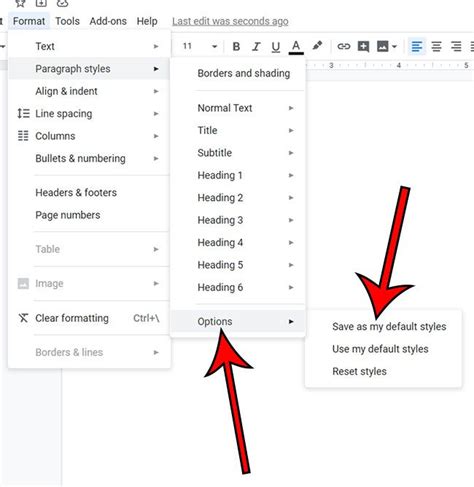The height and width of the screenshot is (487, 474).
Task: Expand the Subtitle style arrow
Action: pos(291,153)
